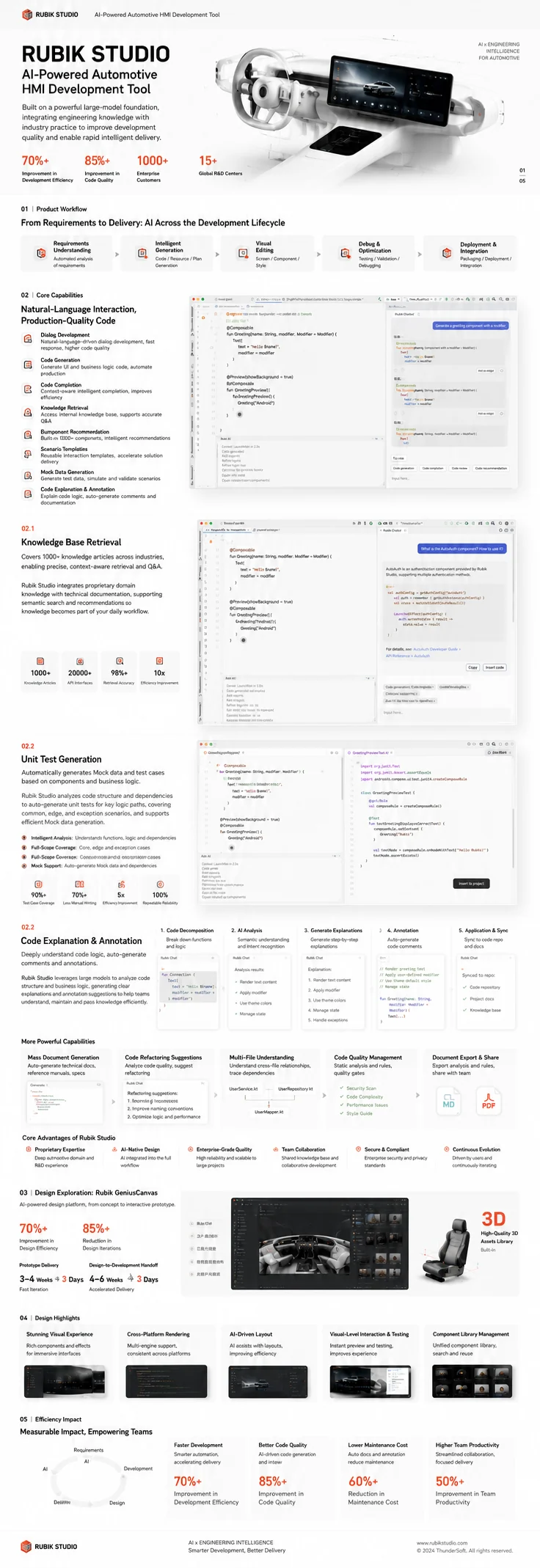Select the Dialog Development capability icon
The height and width of the screenshot is (1568, 540).
[28, 338]
